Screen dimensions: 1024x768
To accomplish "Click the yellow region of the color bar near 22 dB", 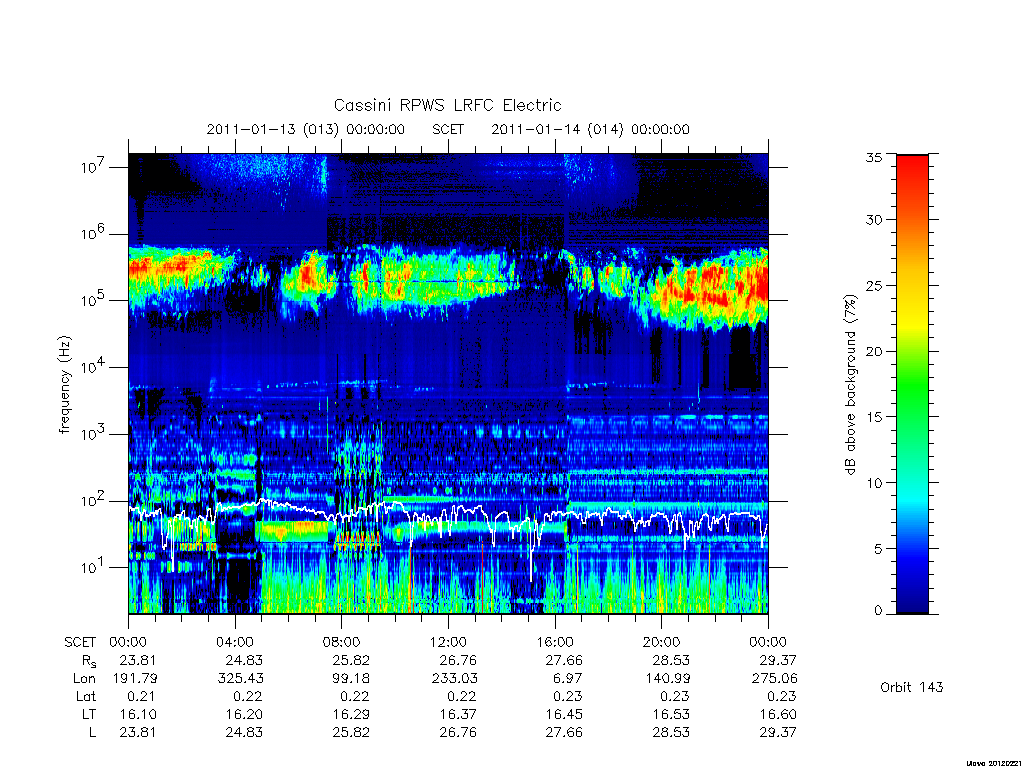I will (x=912, y=325).
